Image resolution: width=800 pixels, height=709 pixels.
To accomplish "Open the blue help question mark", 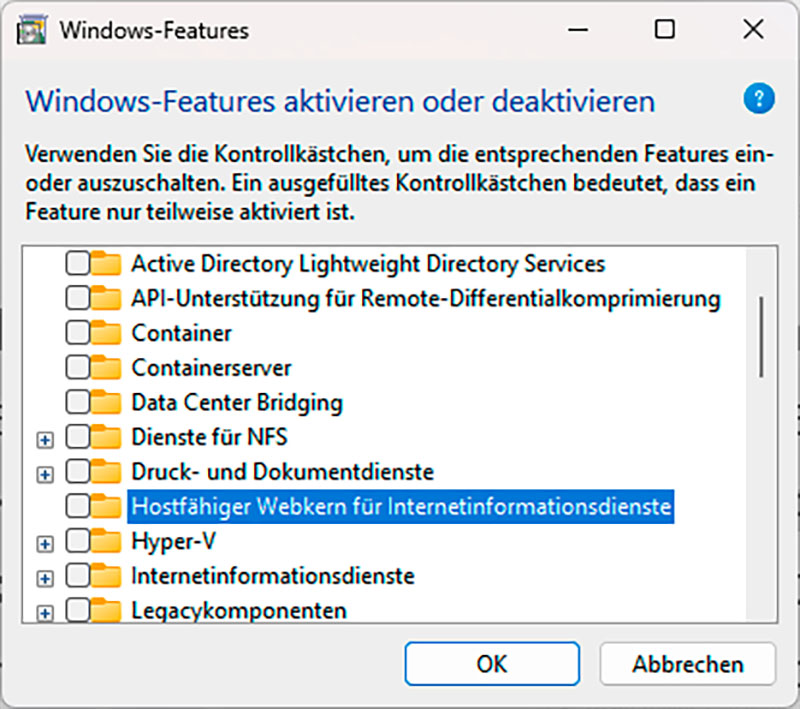I will 758,100.
